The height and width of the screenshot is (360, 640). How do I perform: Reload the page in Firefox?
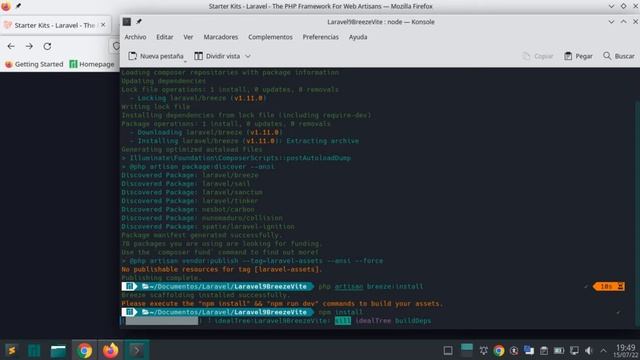tap(47, 46)
